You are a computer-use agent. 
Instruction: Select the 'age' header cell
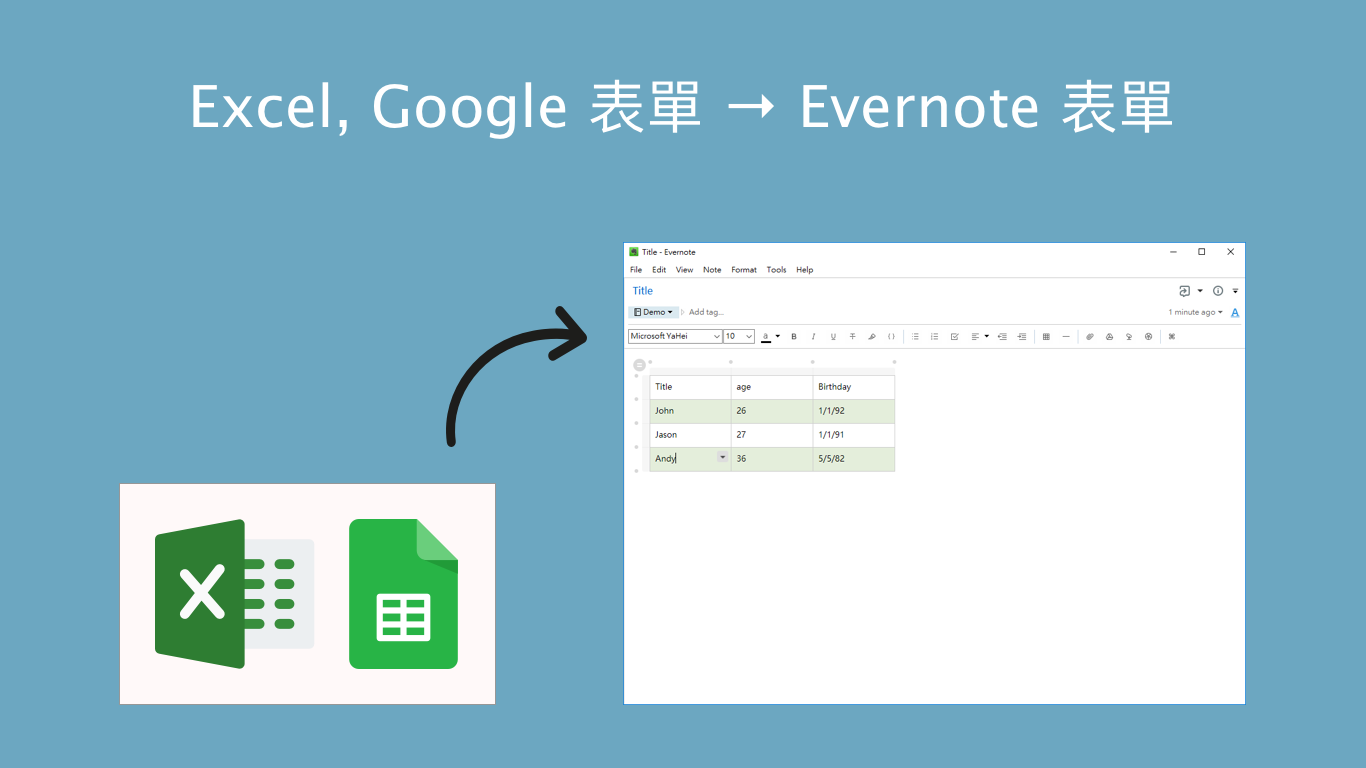point(772,387)
